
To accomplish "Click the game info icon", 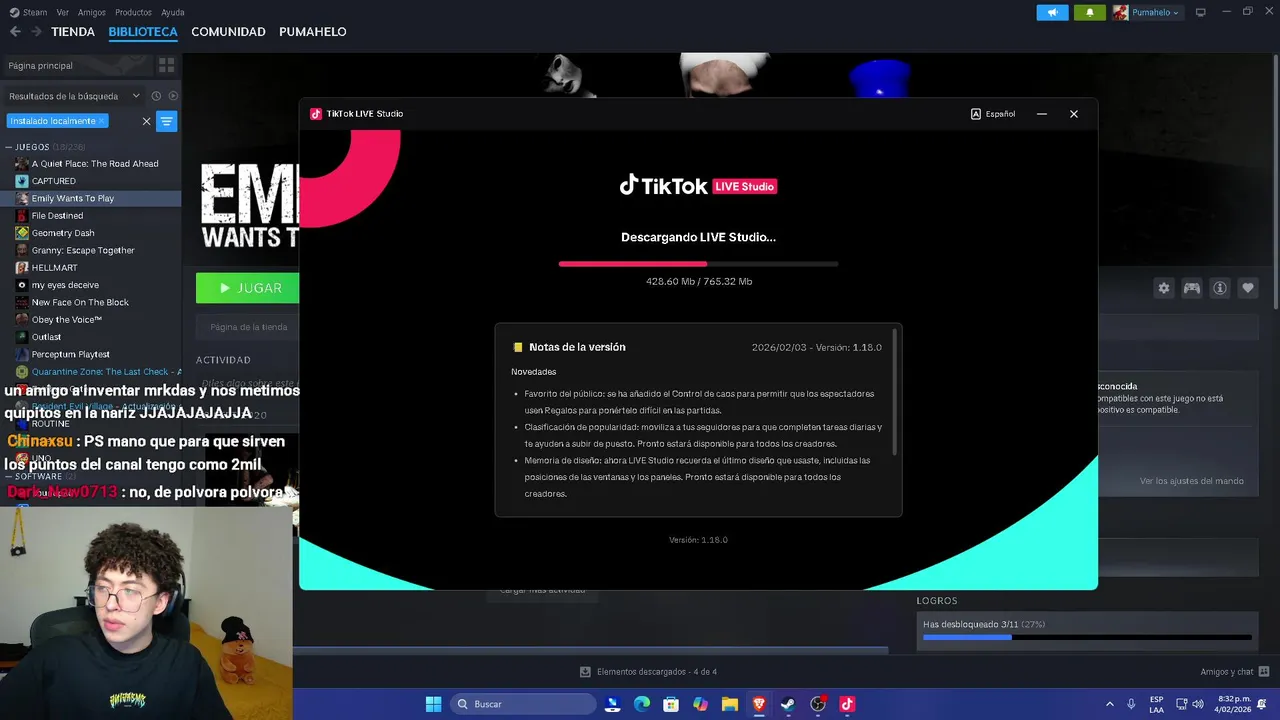I will point(1220,288).
